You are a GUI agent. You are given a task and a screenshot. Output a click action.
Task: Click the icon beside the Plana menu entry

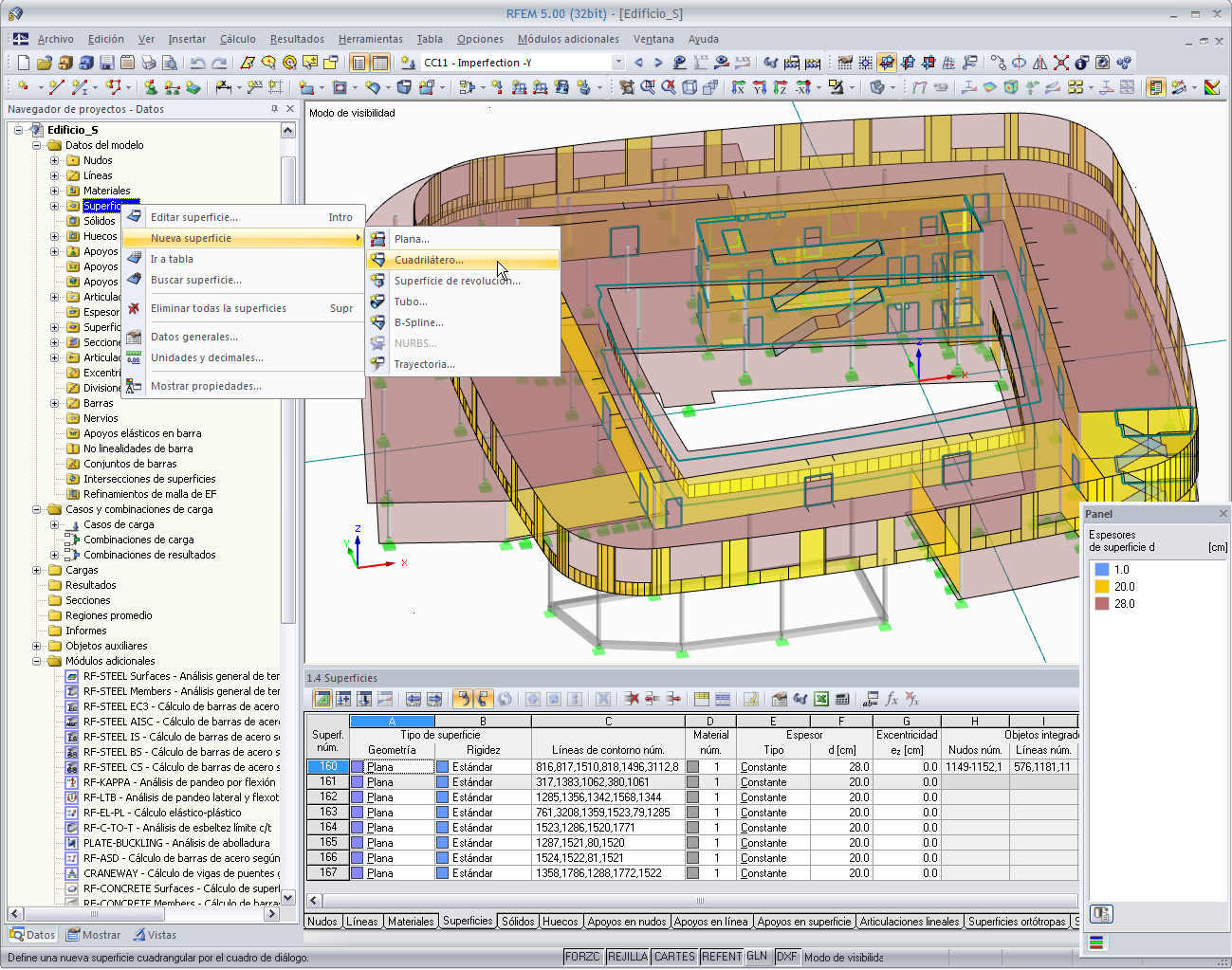point(377,239)
